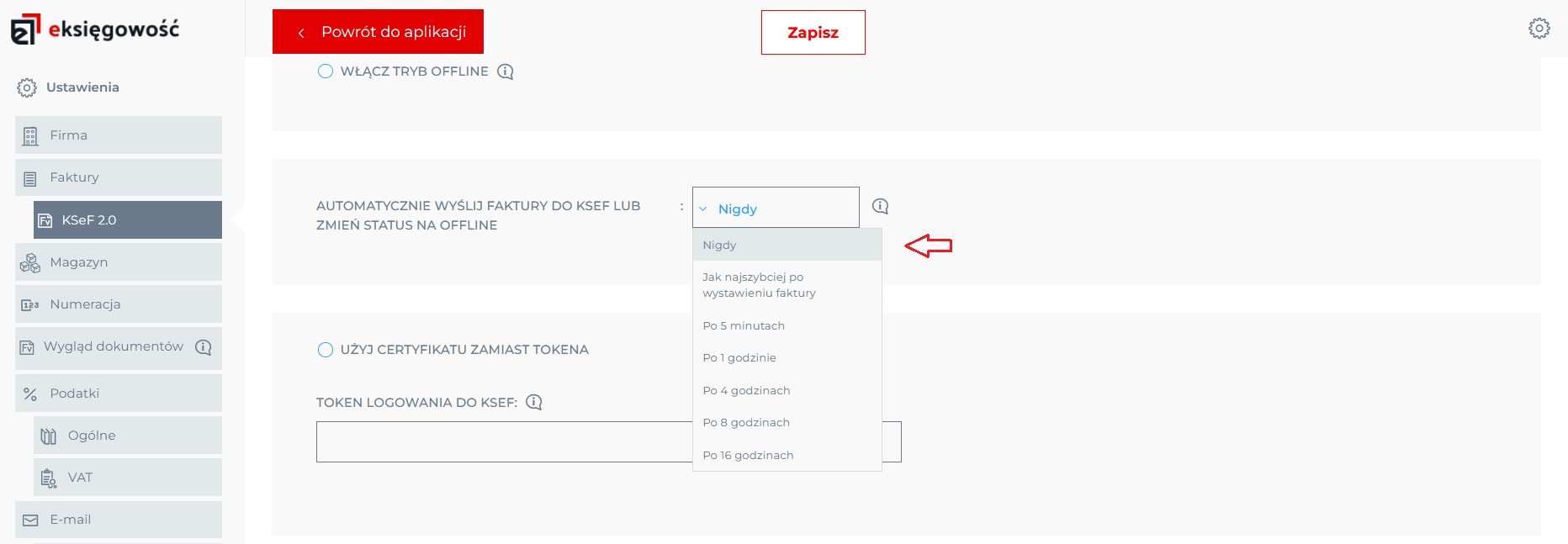Viewport: 1568px width, 544px height.
Task: Enable the offline mode radio button
Action: [326, 71]
